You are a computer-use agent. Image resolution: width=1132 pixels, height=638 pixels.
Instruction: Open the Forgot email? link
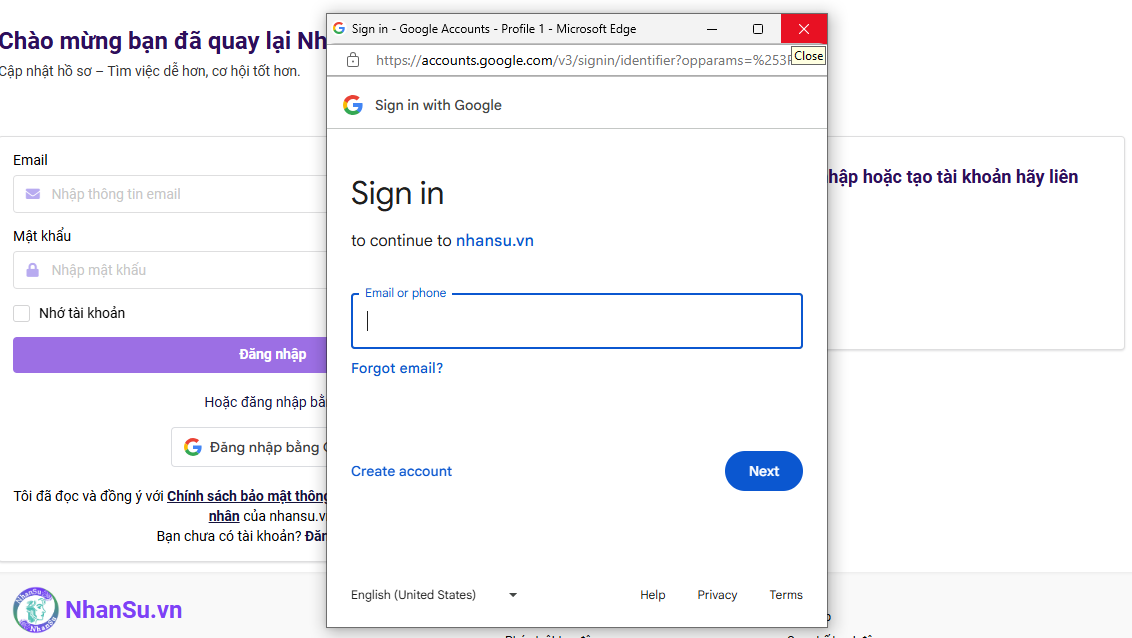(x=397, y=368)
